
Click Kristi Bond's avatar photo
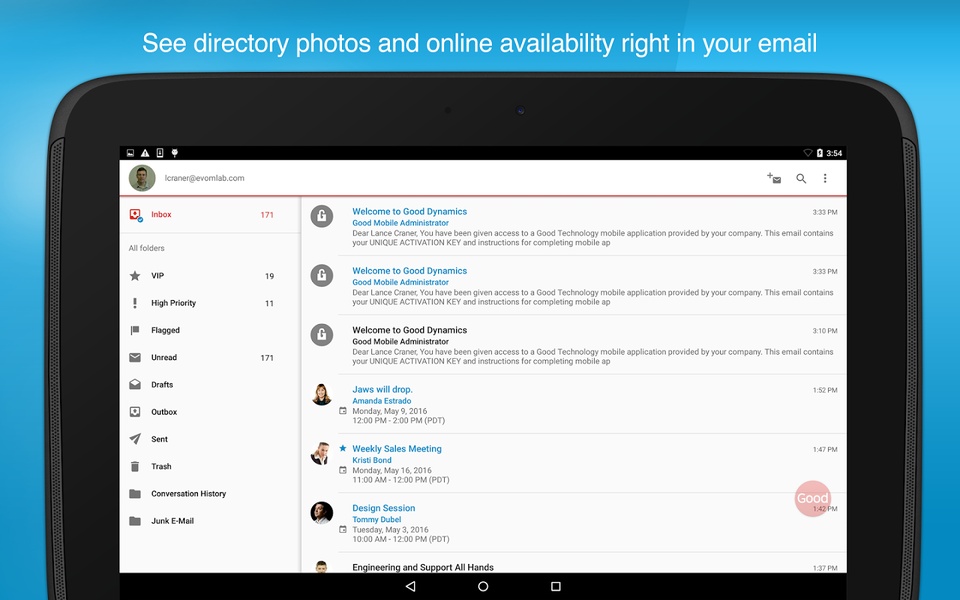point(322,454)
